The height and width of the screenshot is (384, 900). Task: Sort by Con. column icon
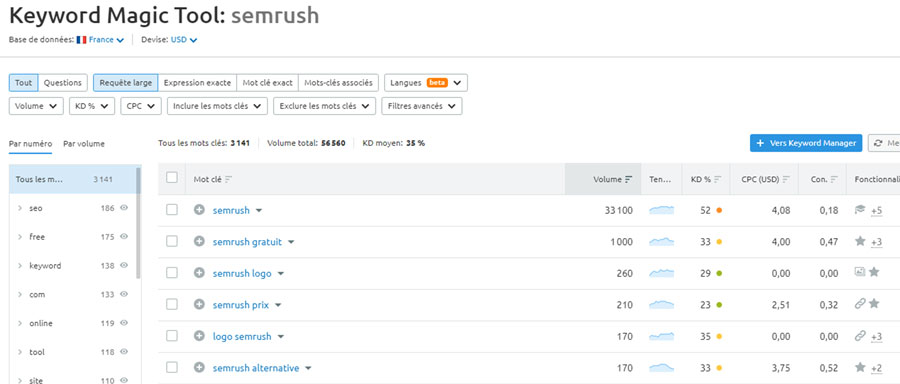[834, 179]
